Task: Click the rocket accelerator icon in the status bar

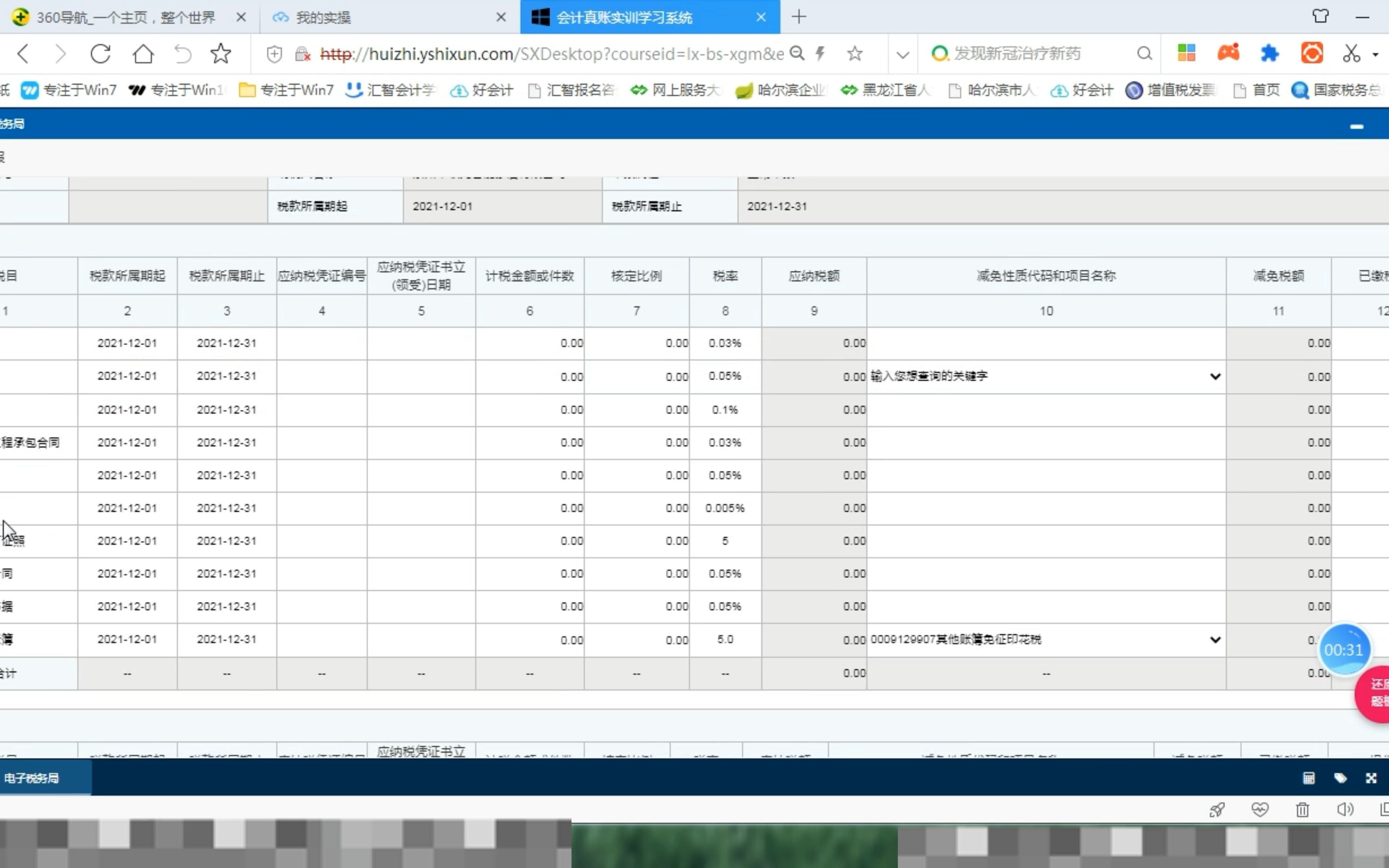Action: pos(1217,809)
